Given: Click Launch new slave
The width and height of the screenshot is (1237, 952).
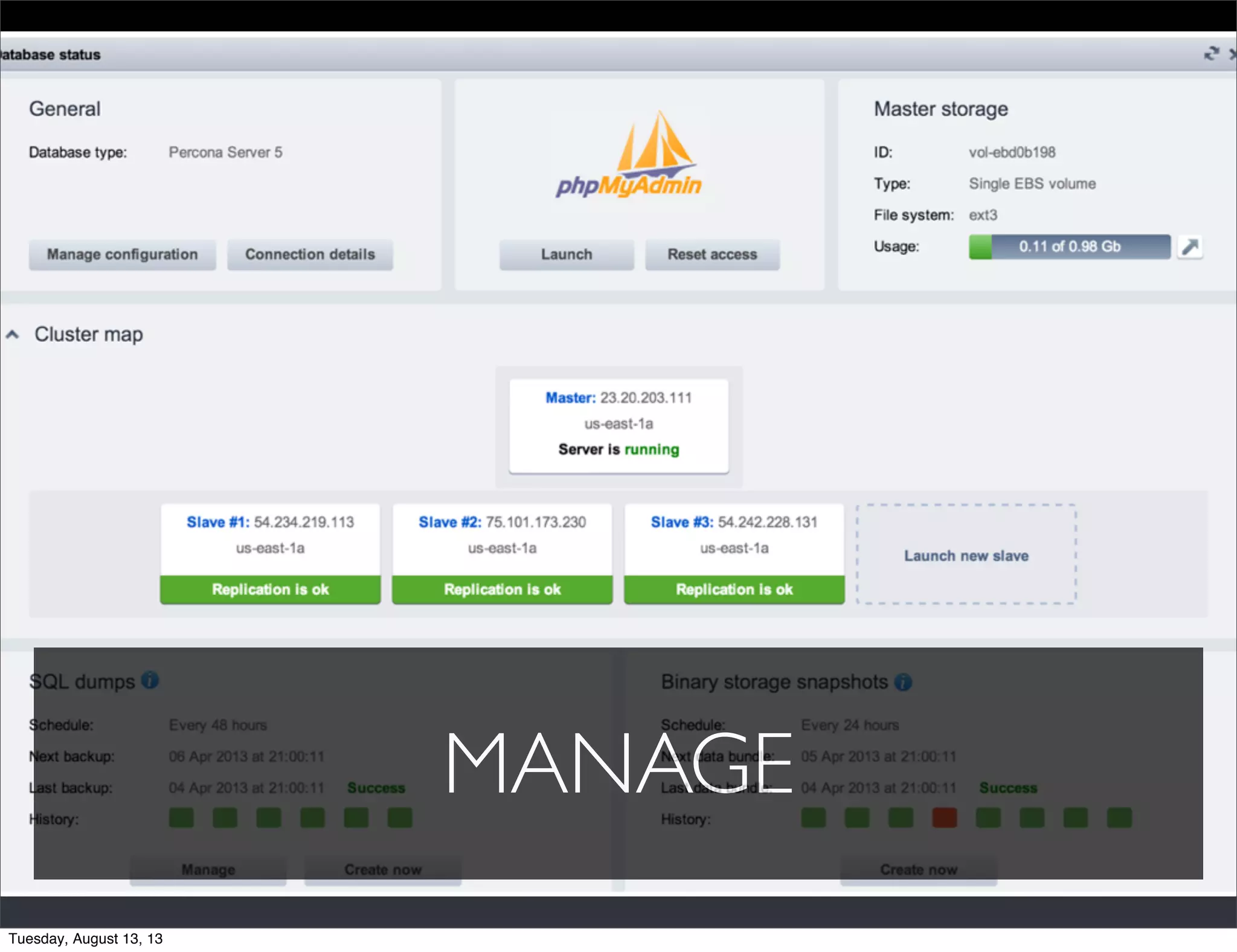Looking at the screenshot, I should tap(966, 555).
